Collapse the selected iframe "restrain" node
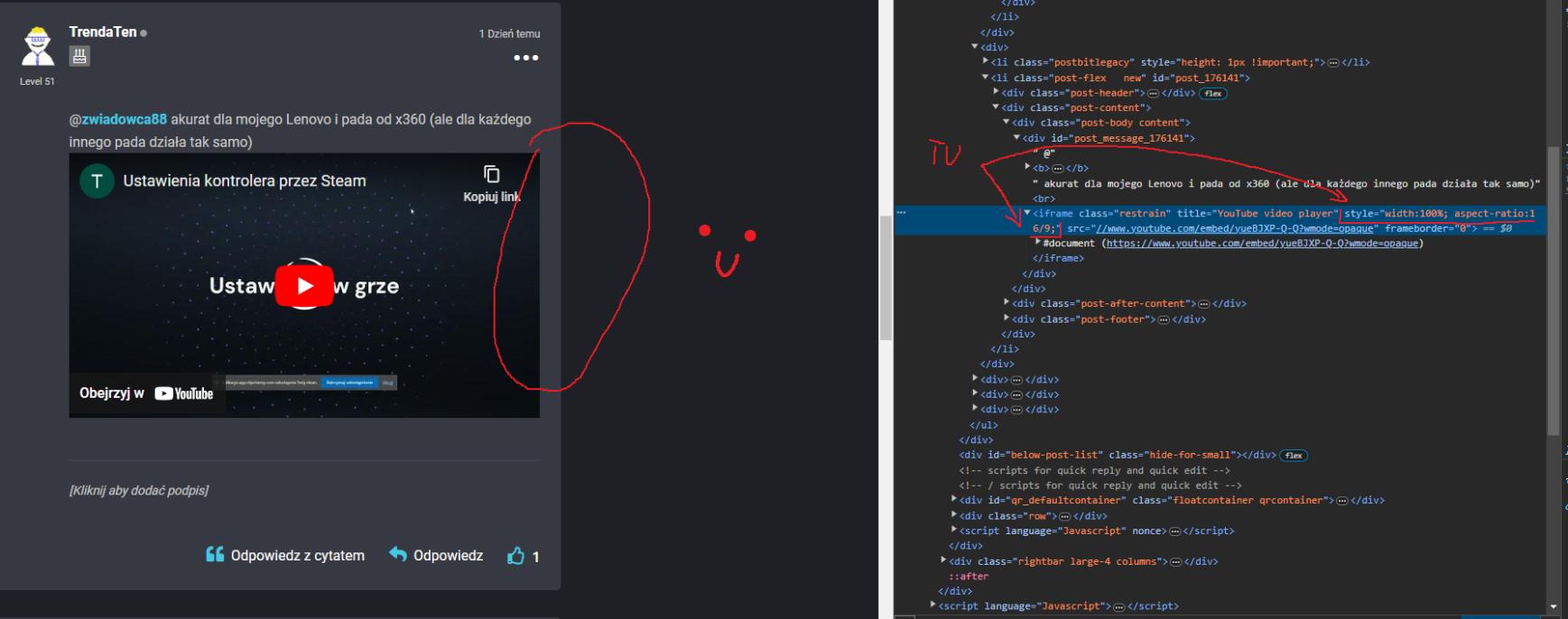The width and height of the screenshot is (1568, 619). [x=1027, y=213]
